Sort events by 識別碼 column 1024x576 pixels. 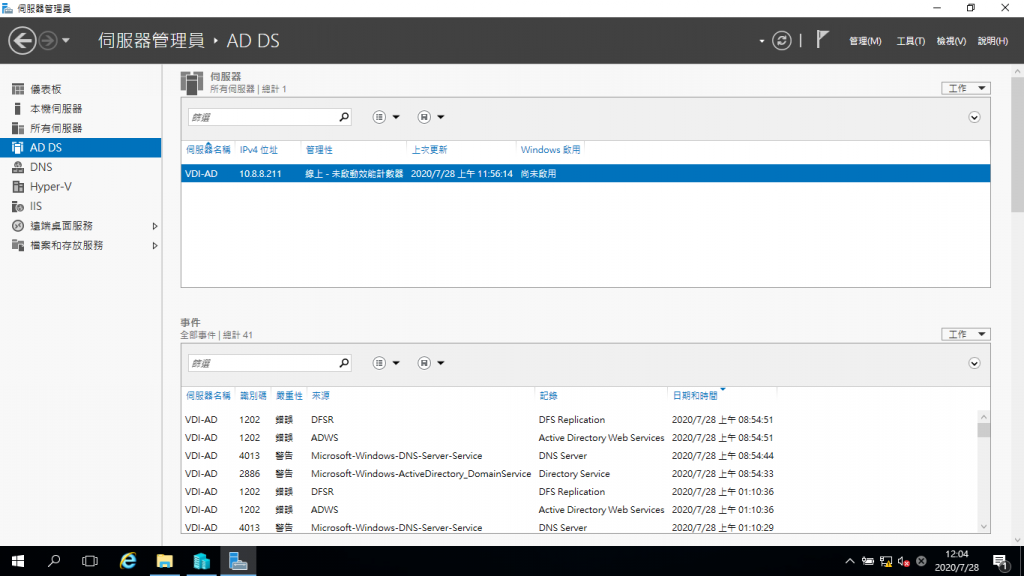[253, 396]
